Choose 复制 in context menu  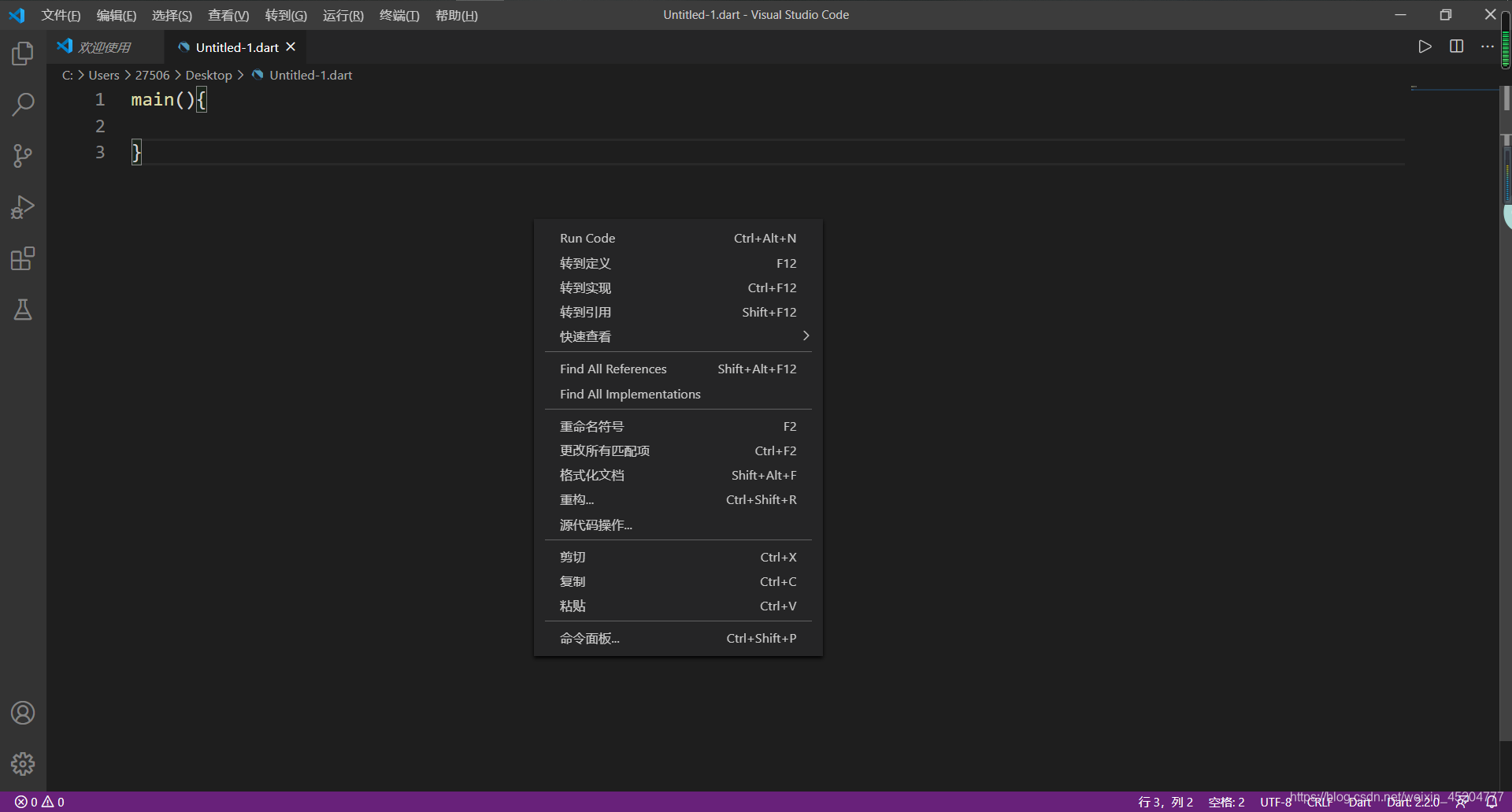coord(678,581)
